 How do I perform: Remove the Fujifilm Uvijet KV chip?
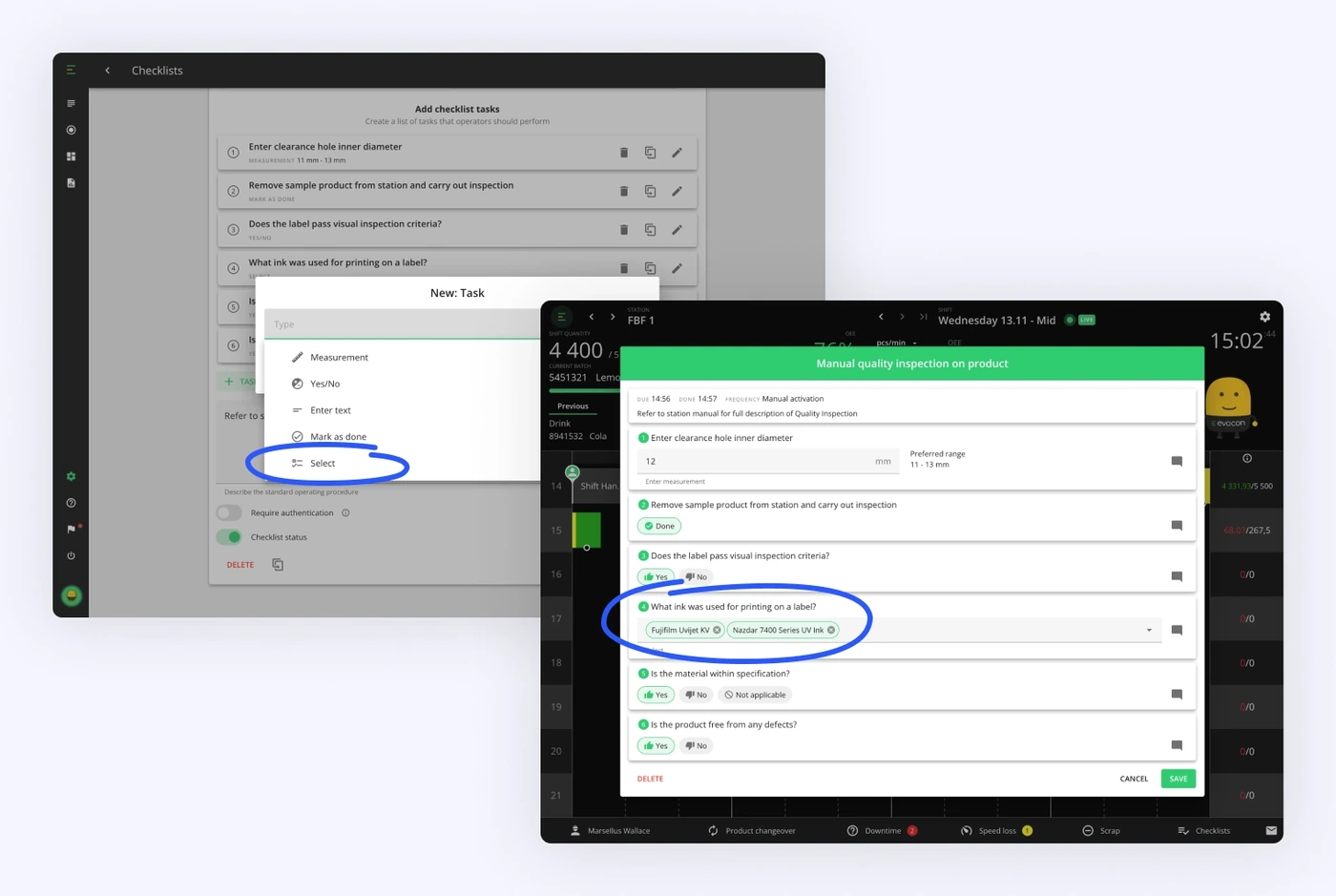[x=717, y=630]
